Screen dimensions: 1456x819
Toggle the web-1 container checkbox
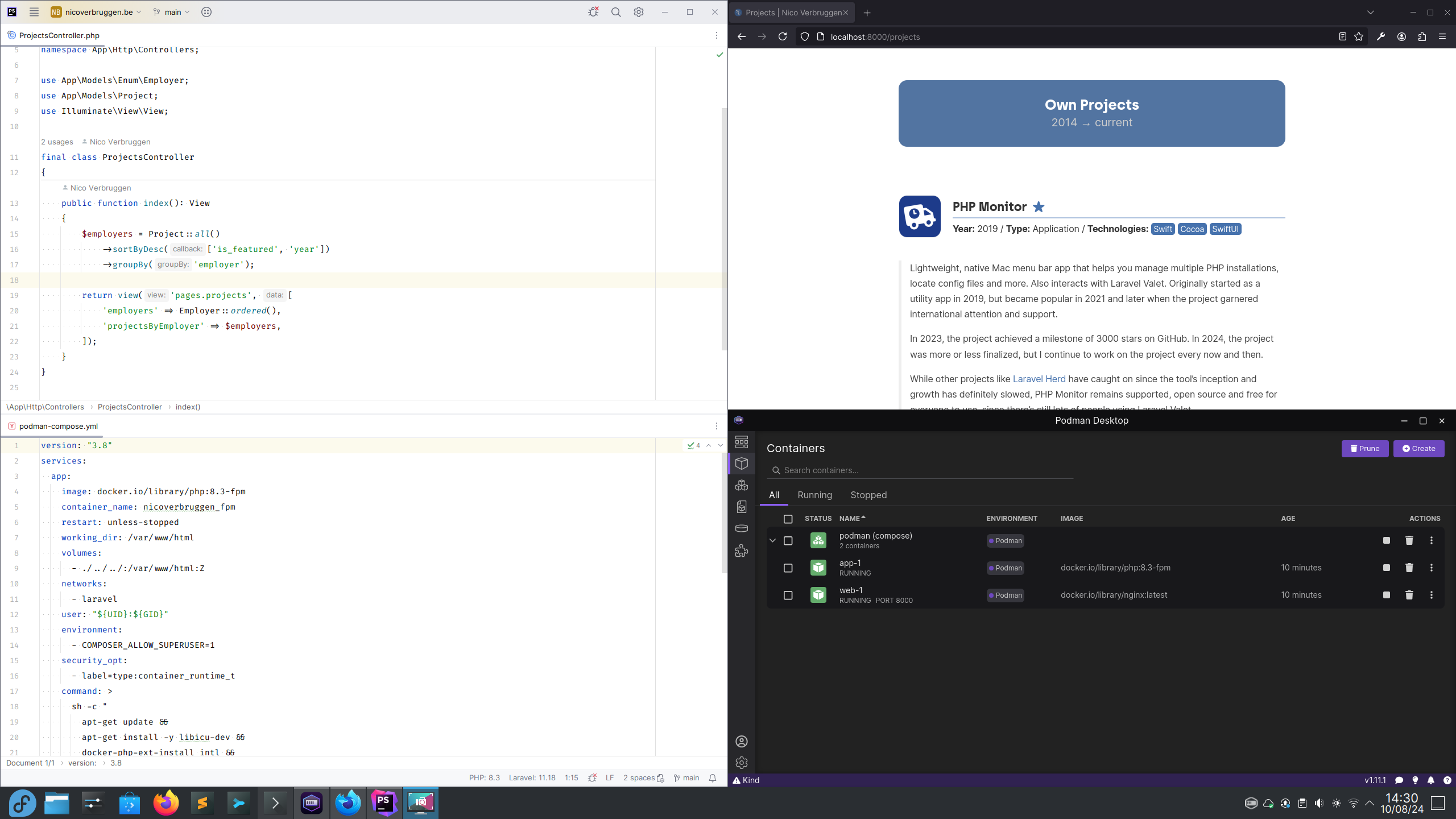pos(788,594)
